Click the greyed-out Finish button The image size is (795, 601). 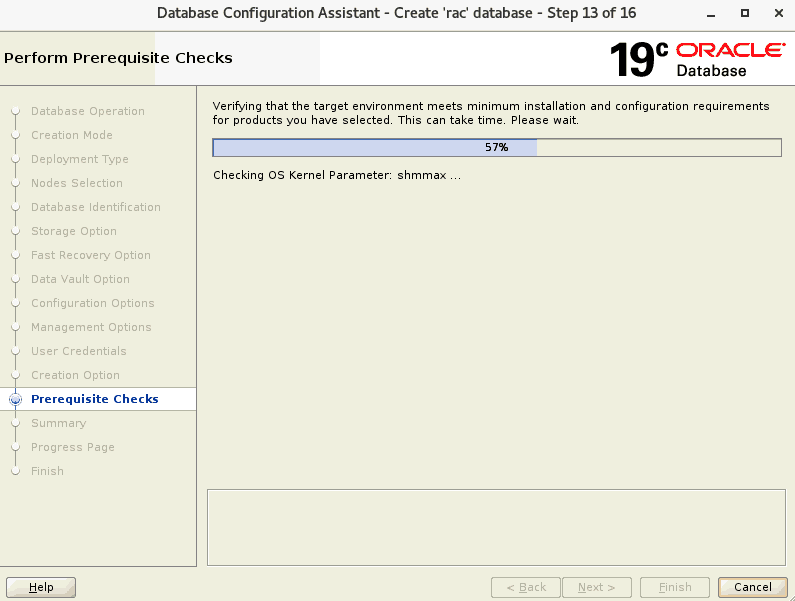(675, 587)
